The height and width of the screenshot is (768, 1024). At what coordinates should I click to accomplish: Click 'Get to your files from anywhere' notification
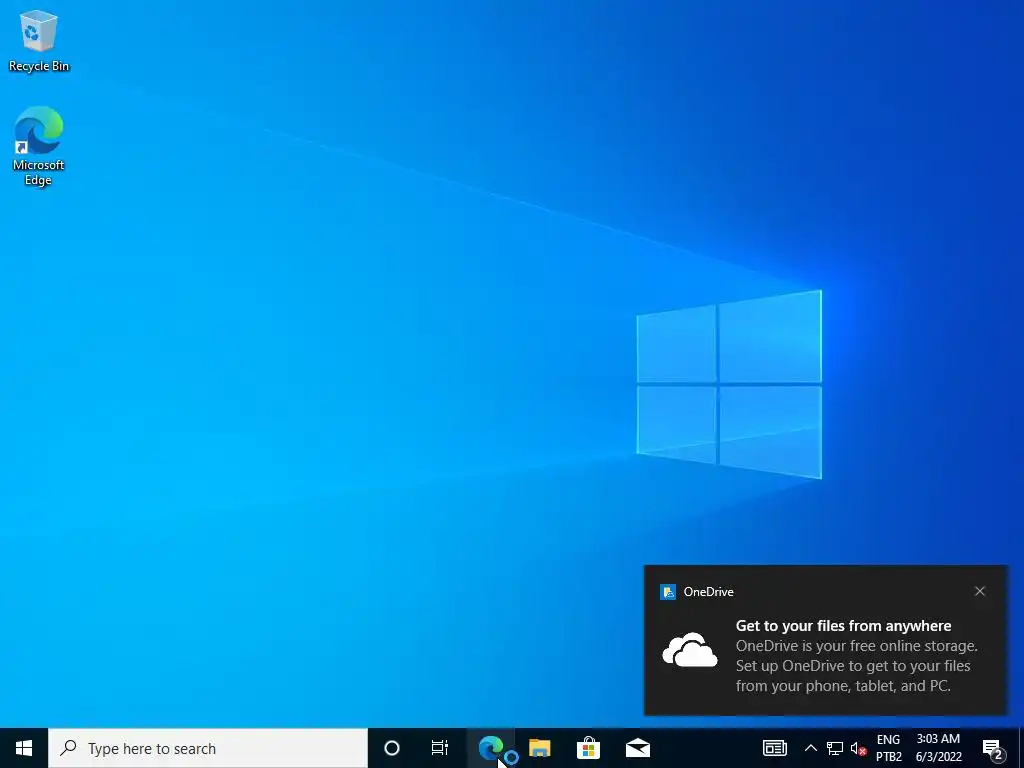(x=843, y=626)
